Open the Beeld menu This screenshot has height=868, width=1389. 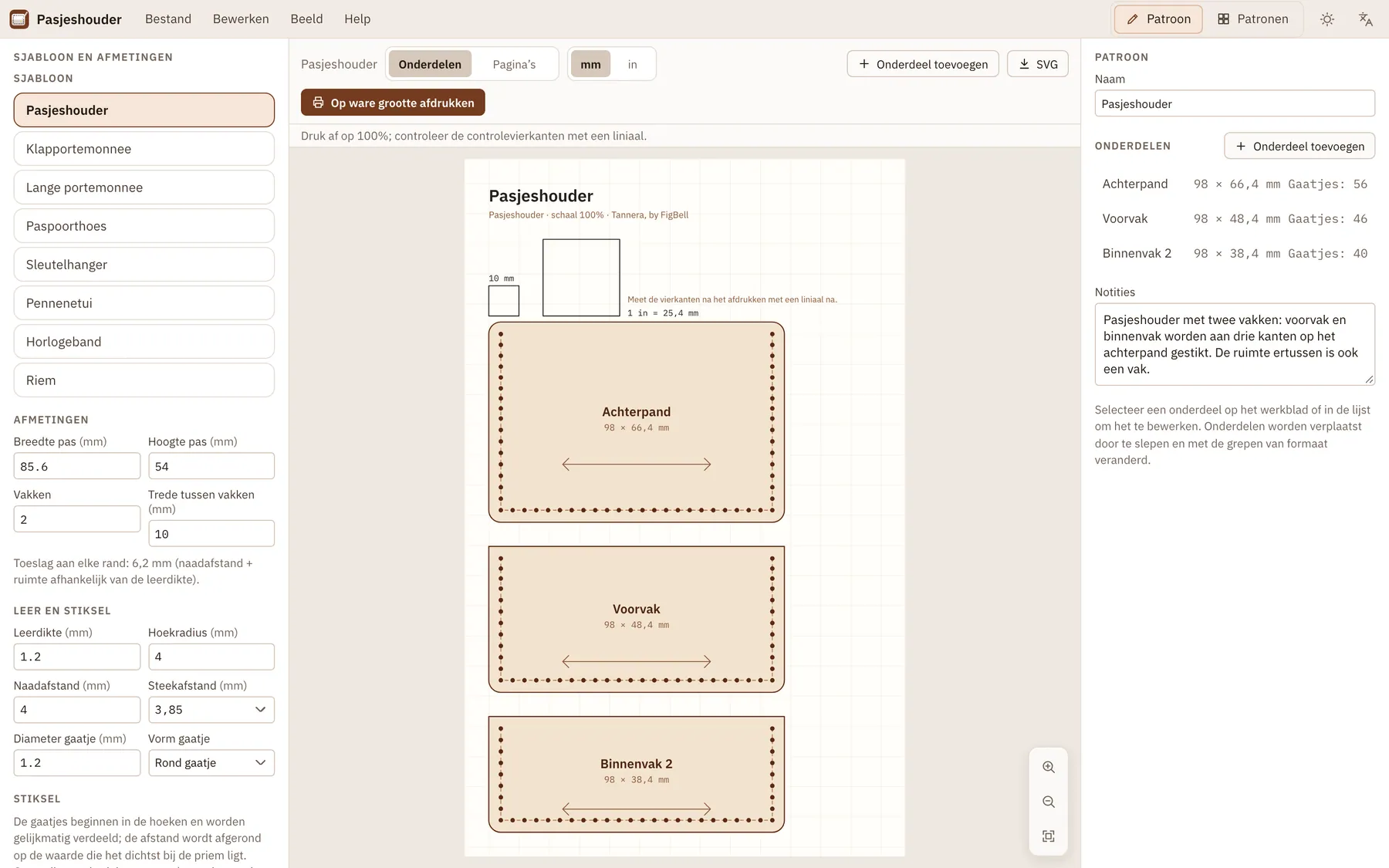point(306,19)
